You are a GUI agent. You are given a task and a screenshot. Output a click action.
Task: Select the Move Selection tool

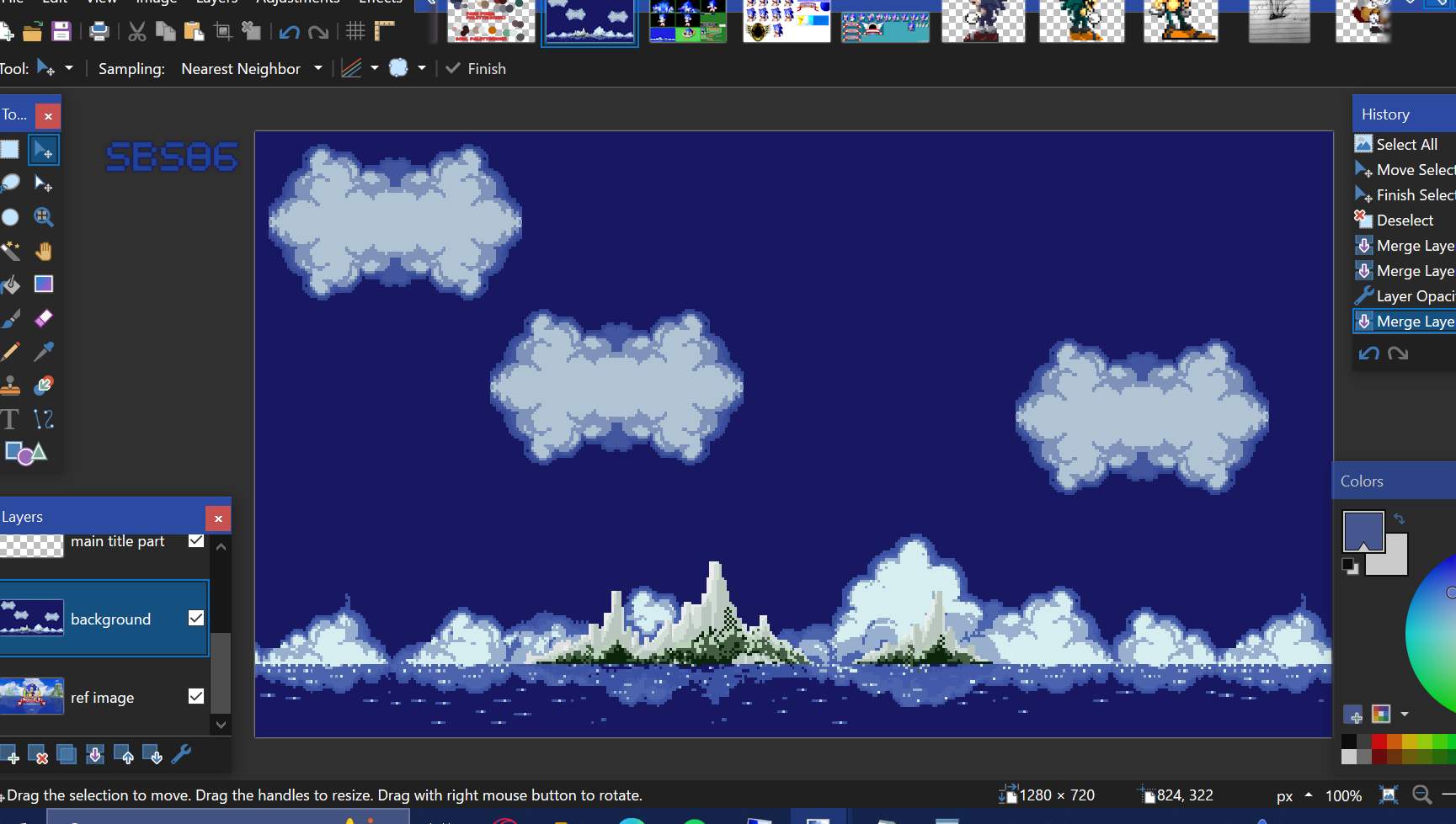tap(43, 183)
